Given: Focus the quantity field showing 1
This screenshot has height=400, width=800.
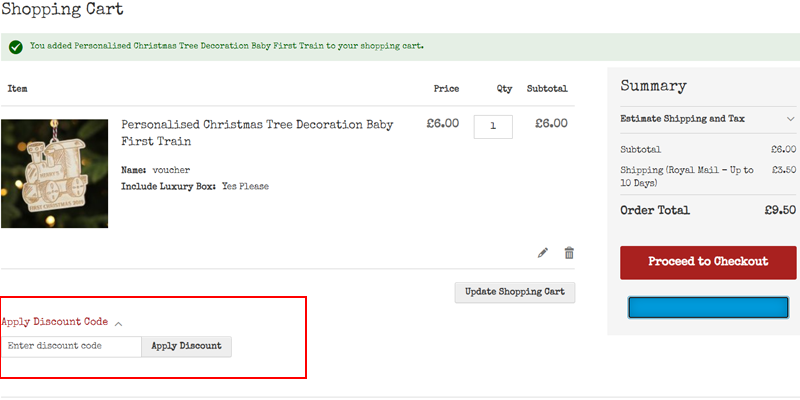Looking at the screenshot, I should [x=493, y=127].
